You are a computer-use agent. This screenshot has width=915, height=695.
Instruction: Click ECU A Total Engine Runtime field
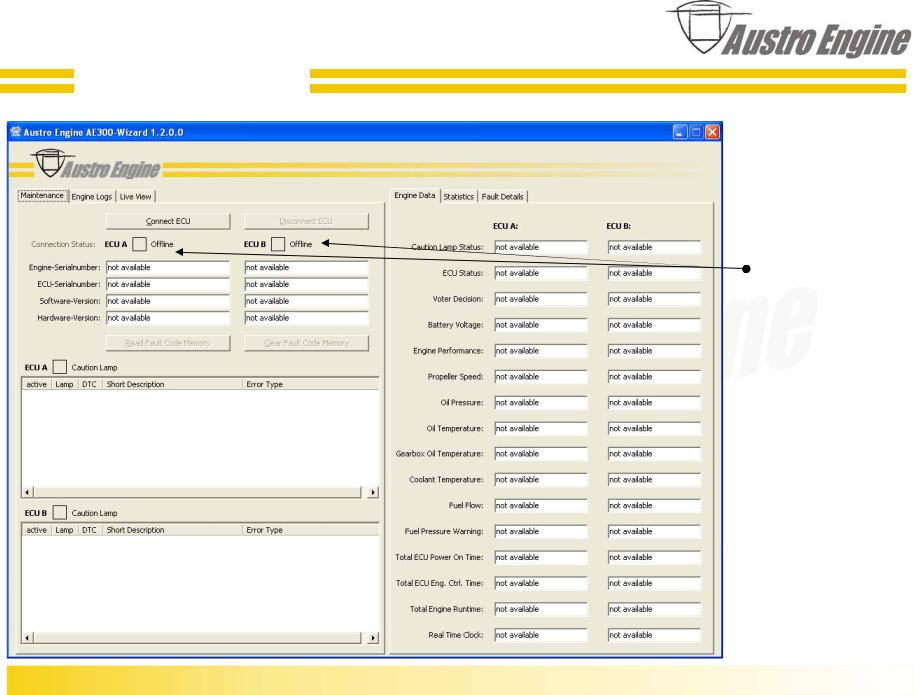point(540,609)
